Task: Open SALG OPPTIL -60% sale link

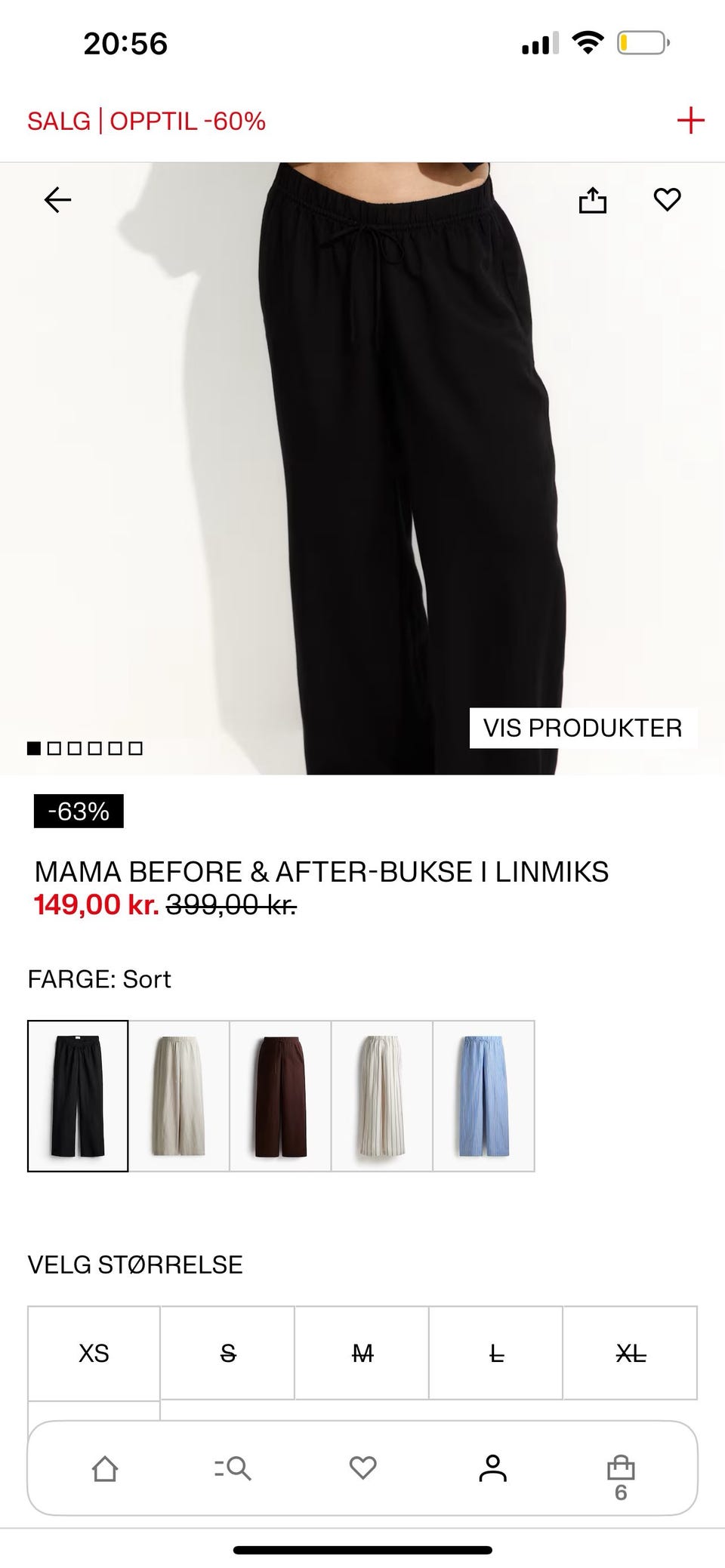Action: coord(147,121)
